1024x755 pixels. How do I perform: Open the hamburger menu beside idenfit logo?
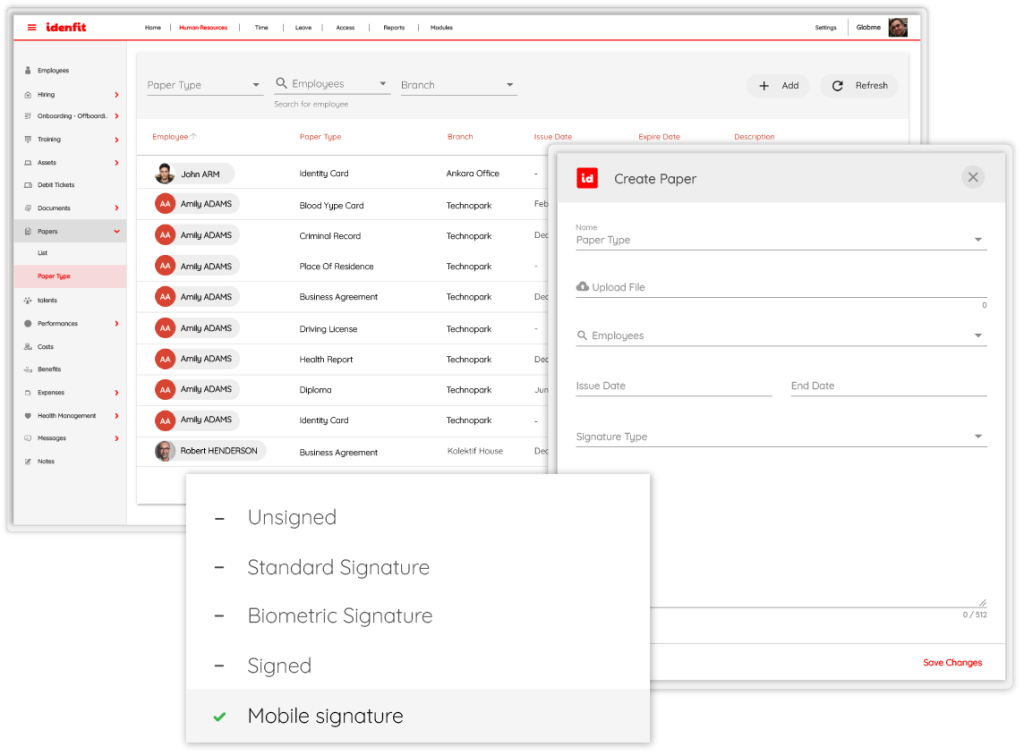click(32, 27)
